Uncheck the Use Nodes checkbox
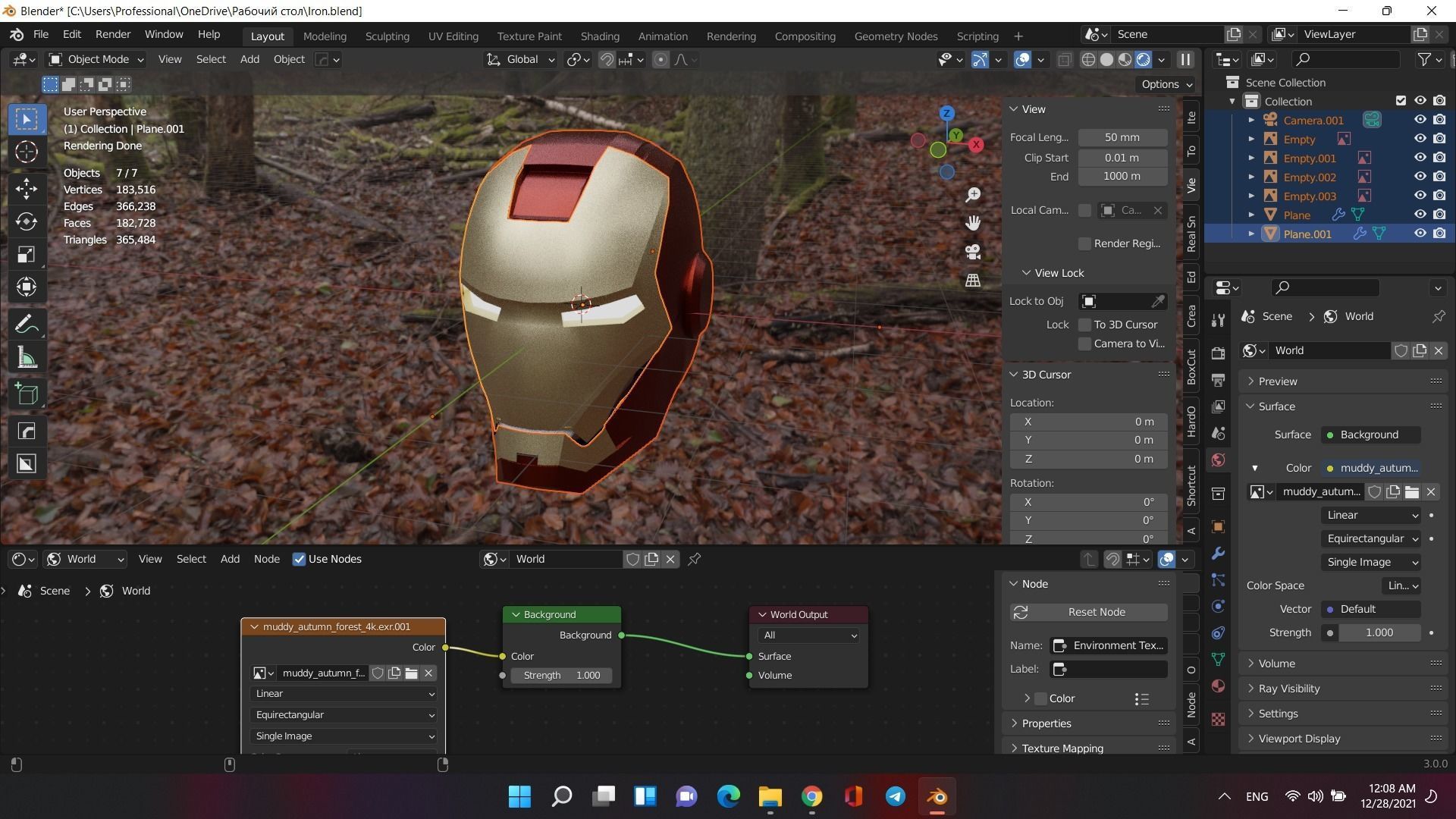Screen dimensions: 1456x819 click(x=299, y=560)
